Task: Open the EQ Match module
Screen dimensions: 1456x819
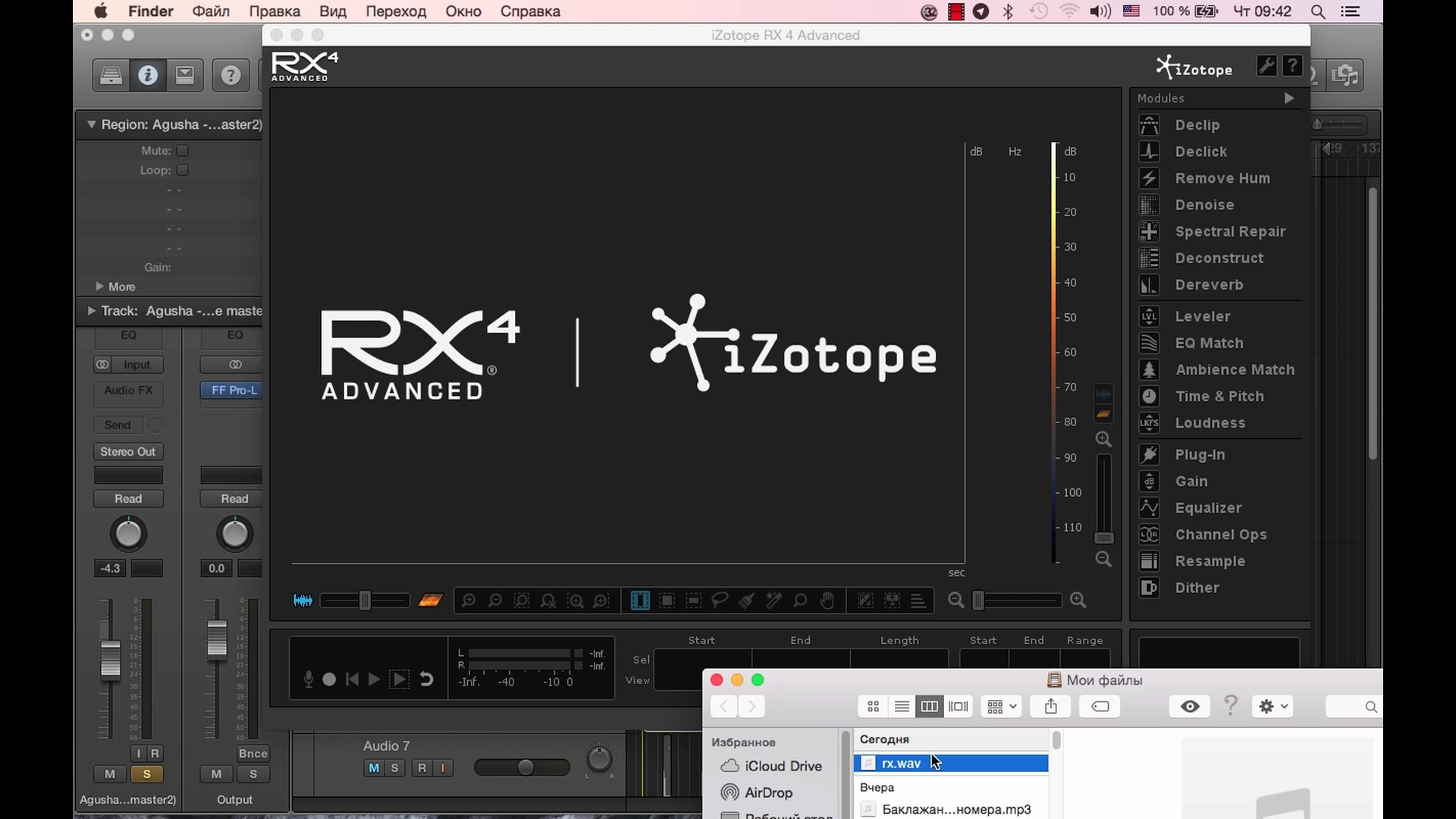Action: pos(1209,343)
